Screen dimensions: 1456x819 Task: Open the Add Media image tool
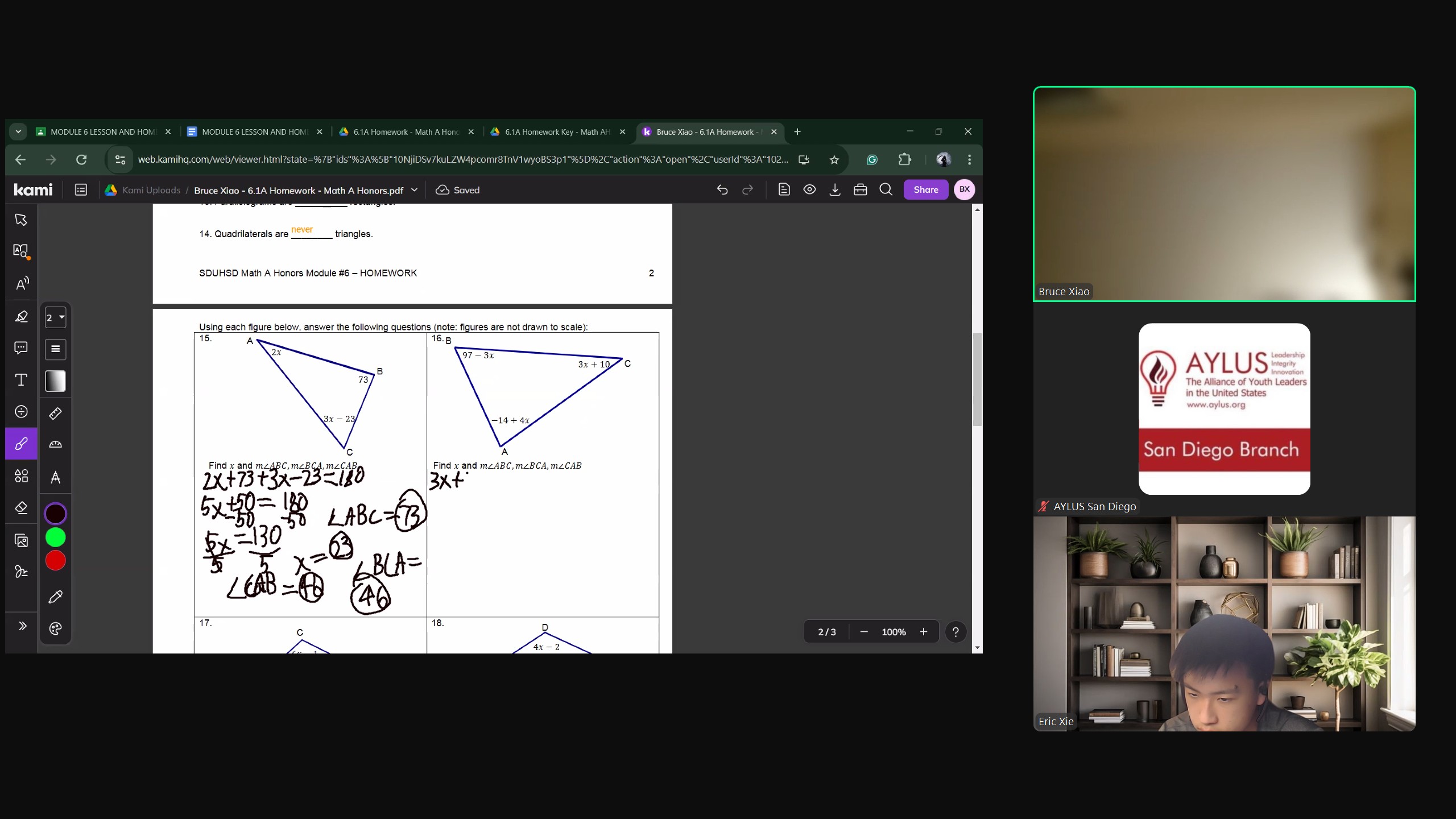21,540
